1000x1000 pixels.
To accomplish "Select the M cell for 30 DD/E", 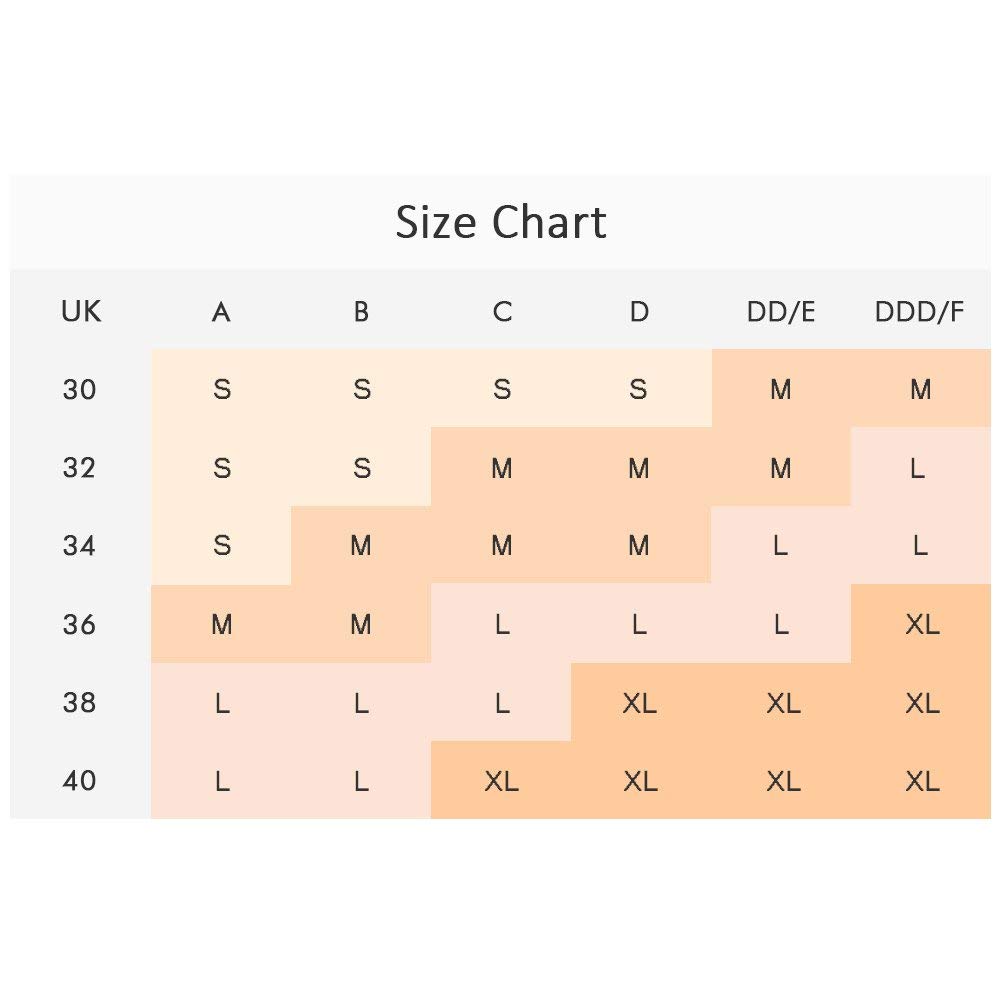I will (x=781, y=389).
